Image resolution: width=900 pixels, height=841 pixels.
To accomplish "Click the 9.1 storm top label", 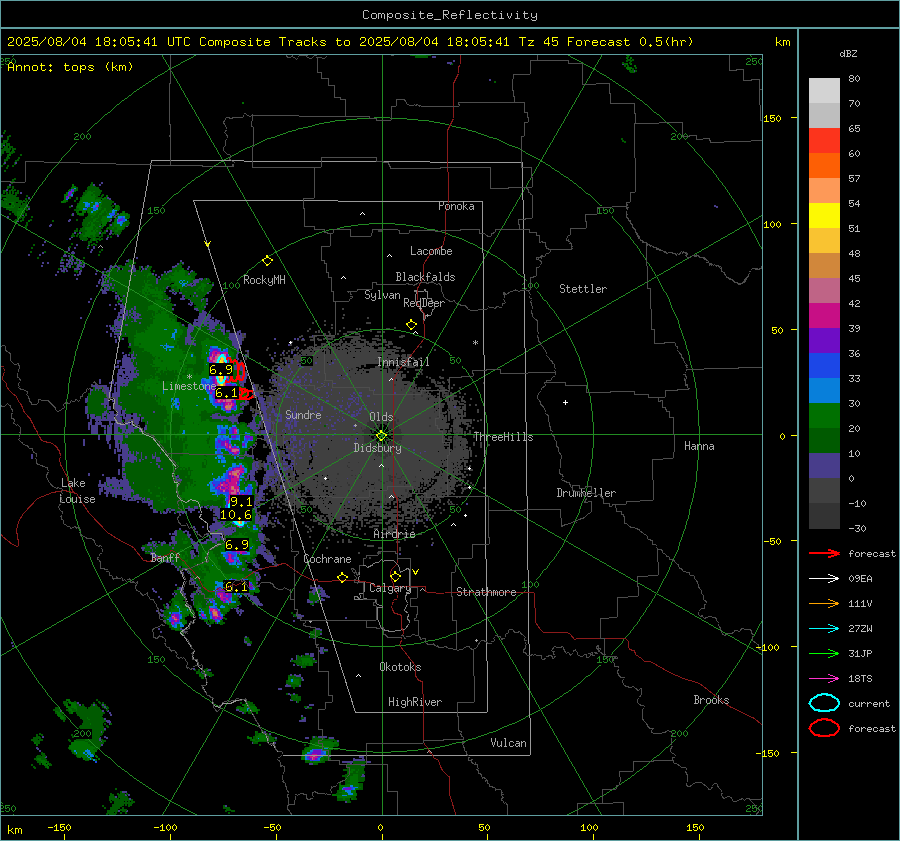I will click(240, 502).
